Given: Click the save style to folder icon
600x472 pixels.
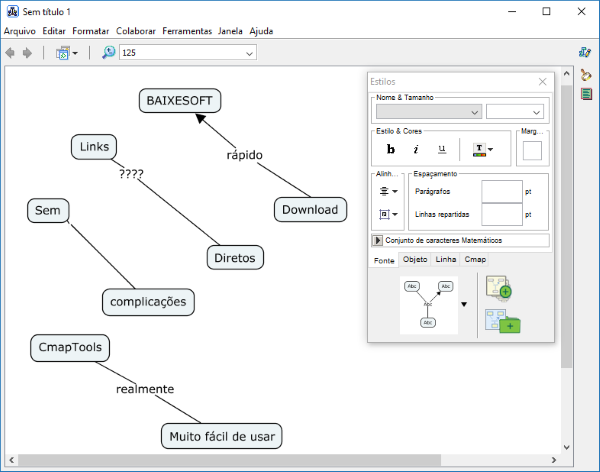Looking at the screenshot, I should pos(502,321).
